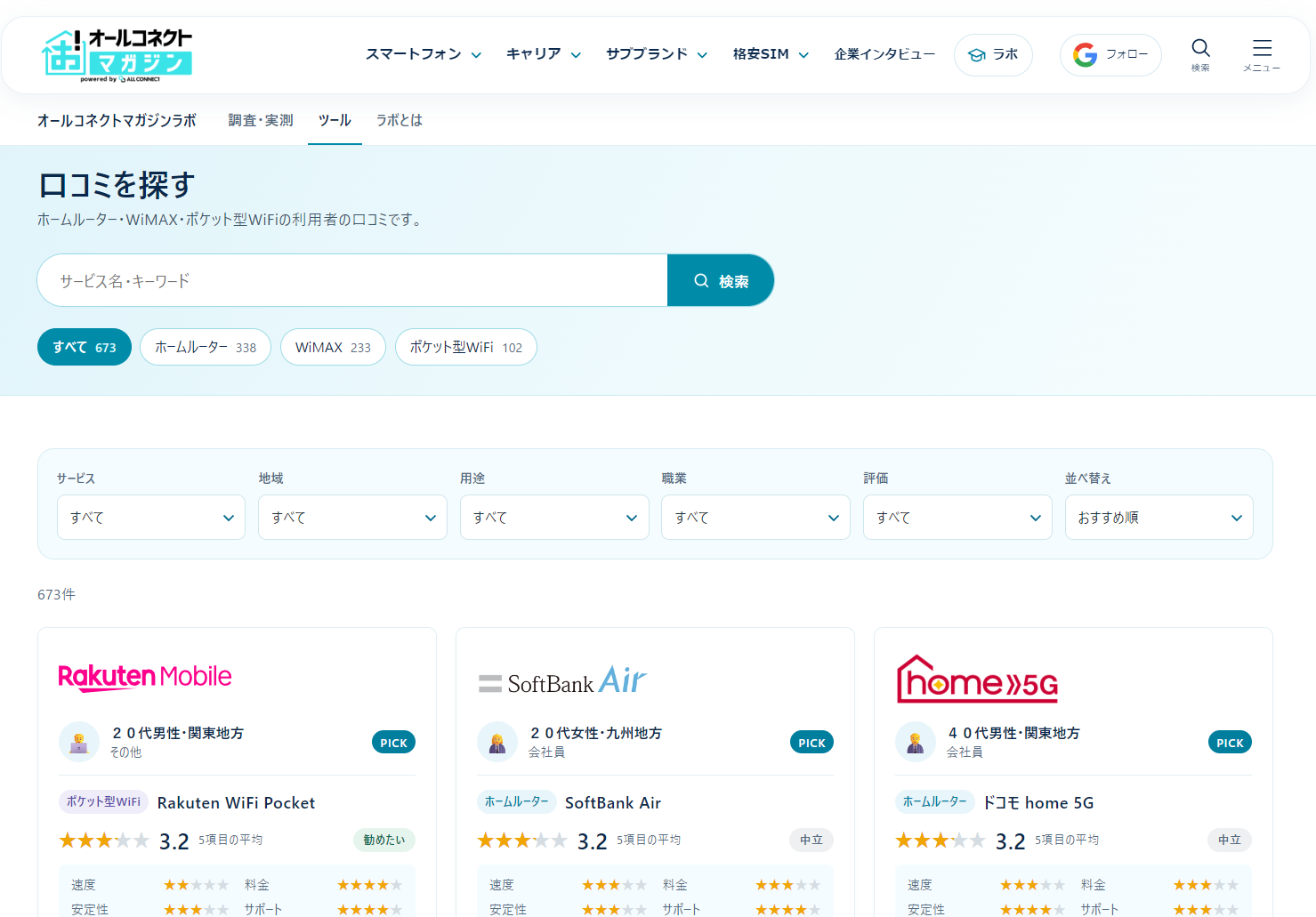Image resolution: width=1316 pixels, height=917 pixels.
Task: Click avatar of 40代男性・関東地方 reviewer
Action: [915, 742]
